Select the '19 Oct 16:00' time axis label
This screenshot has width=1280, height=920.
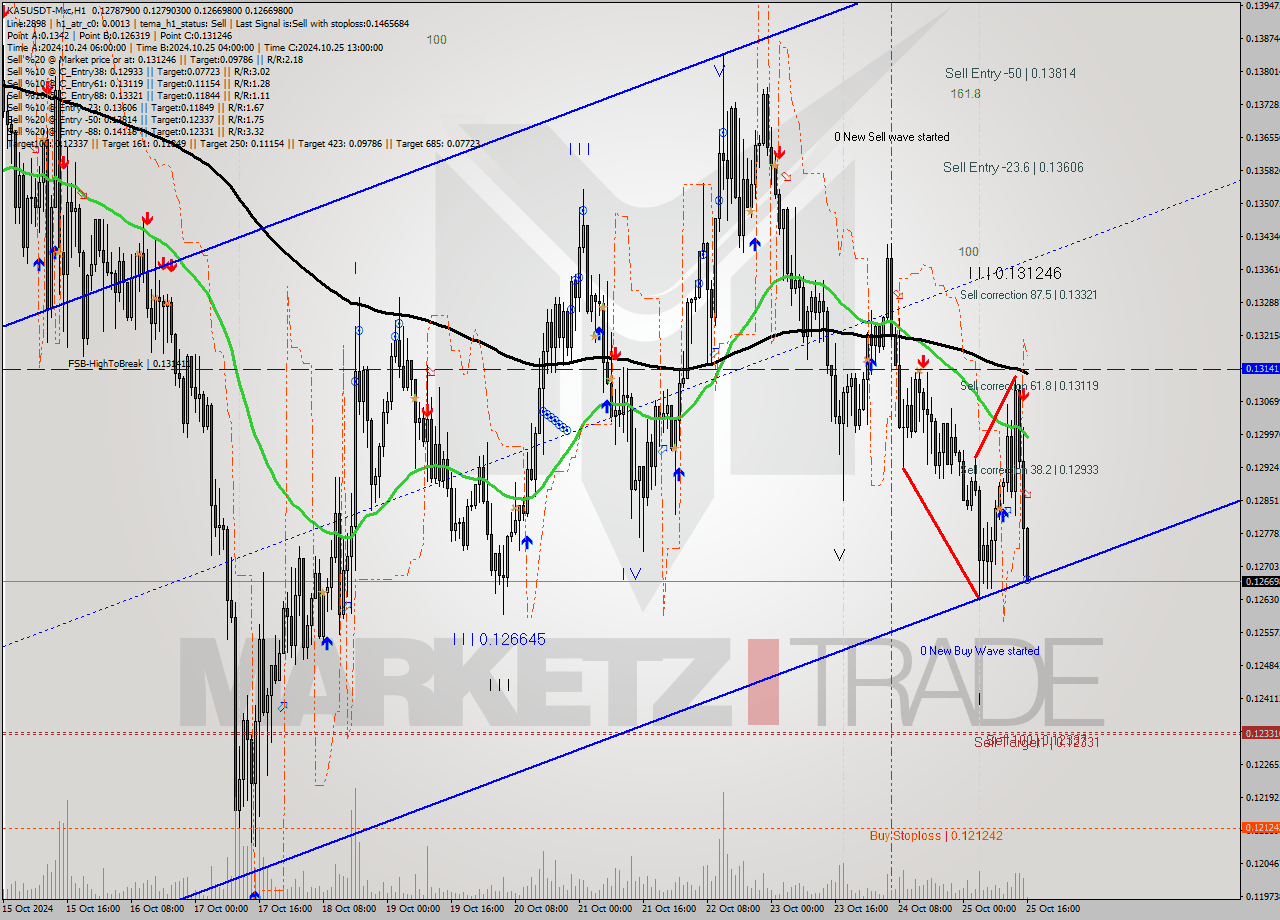(477, 909)
